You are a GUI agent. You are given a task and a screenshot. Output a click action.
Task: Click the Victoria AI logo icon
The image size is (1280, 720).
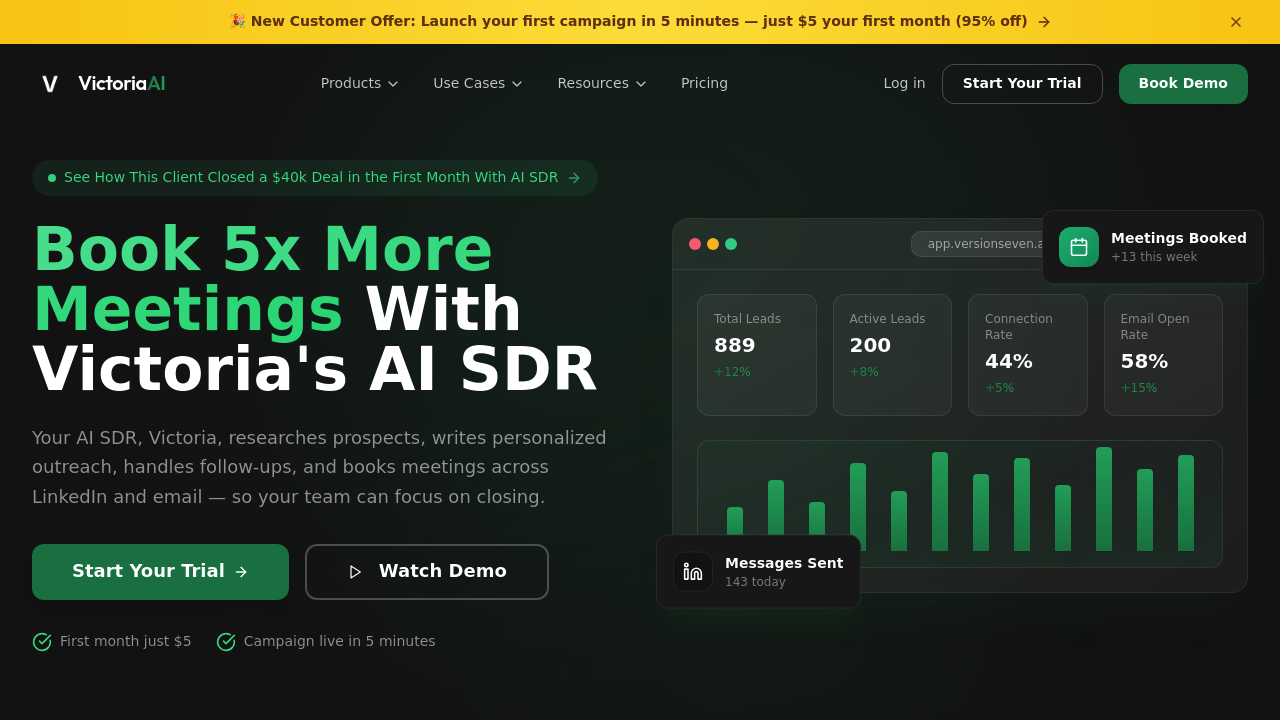pos(50,84)
